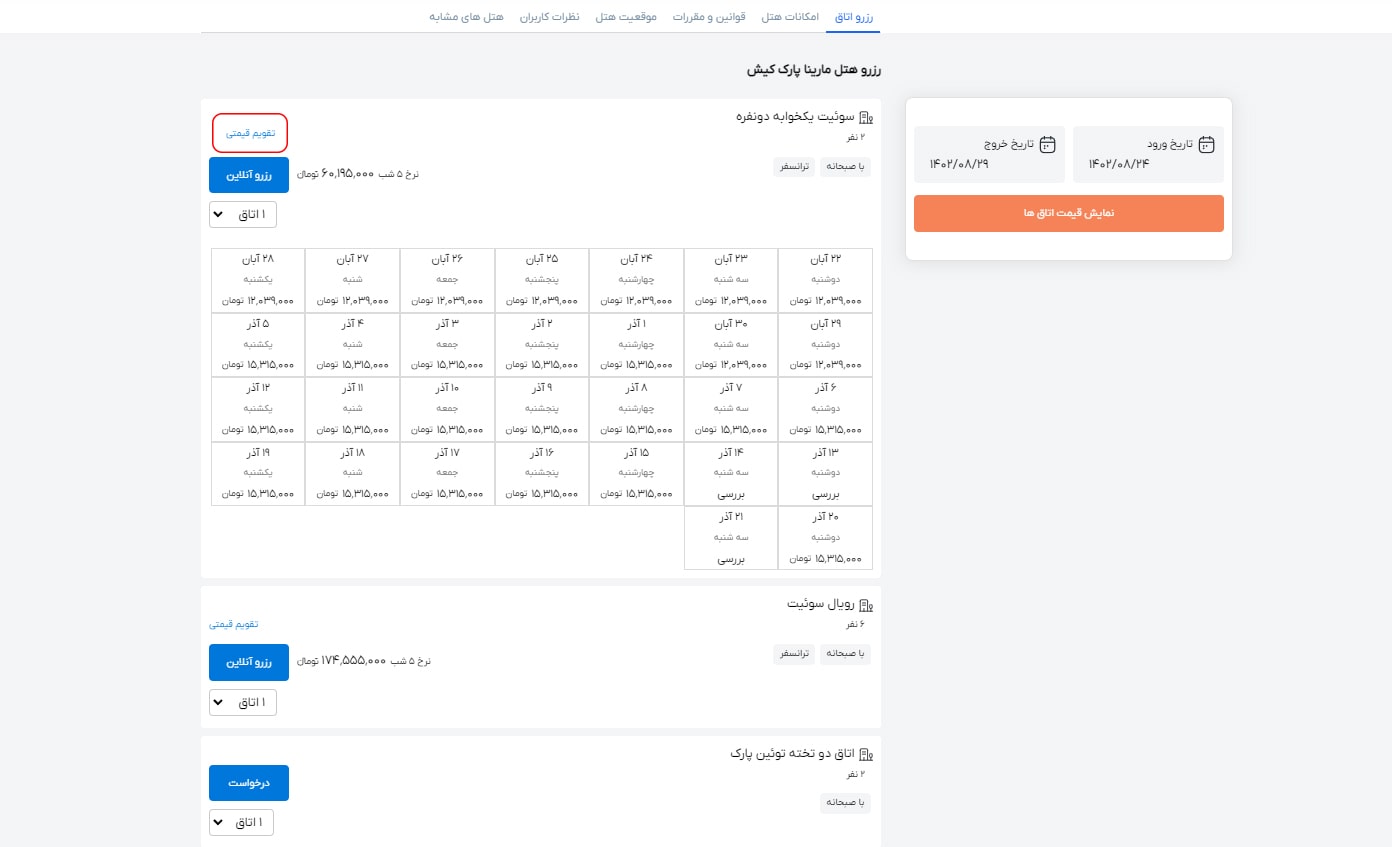Select the ۲۲ آبان cell in the price calendar
The height and width of the screenshot is (847, 1392).
point(825,279)
